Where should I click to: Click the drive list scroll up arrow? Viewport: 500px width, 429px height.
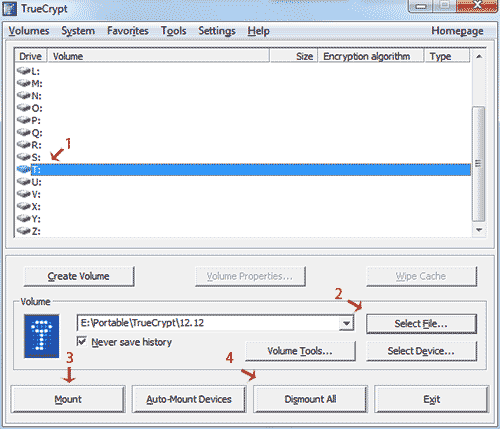pyautogui.click(x=479, y=57)
